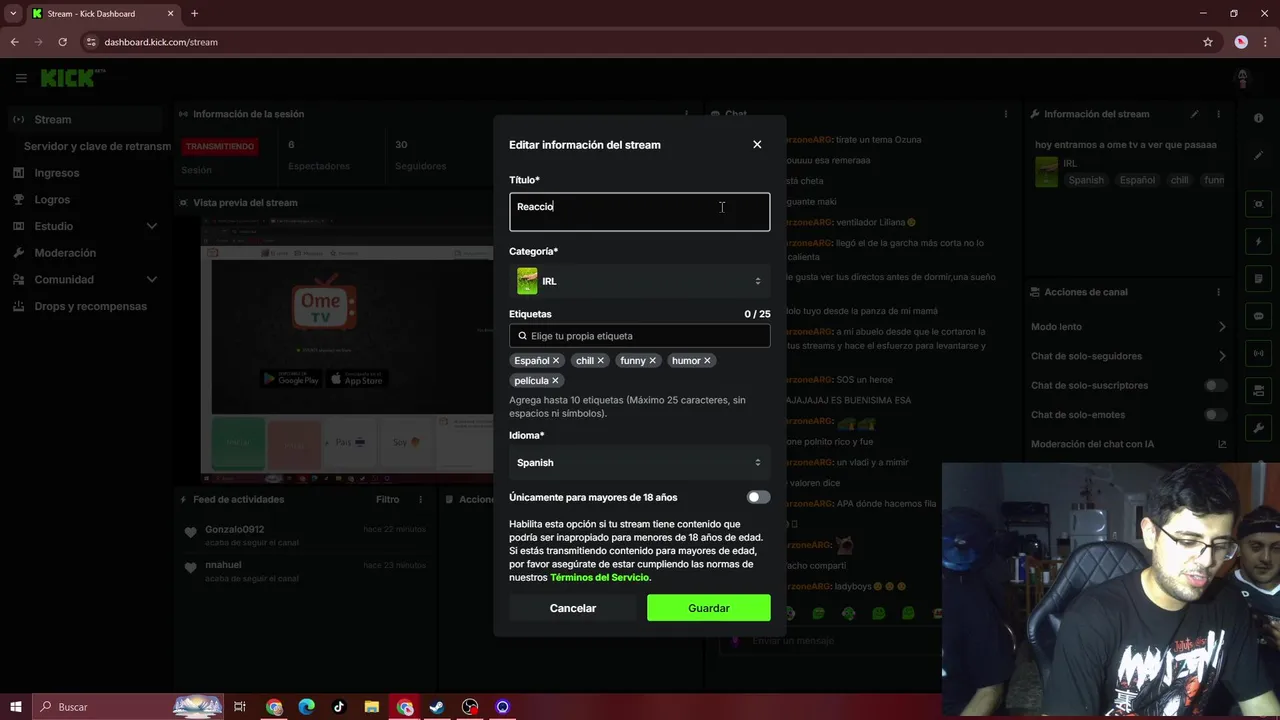Click the wrench icon in right rail
This screenshot has height=720, width=1280.
click(1259, 428)
